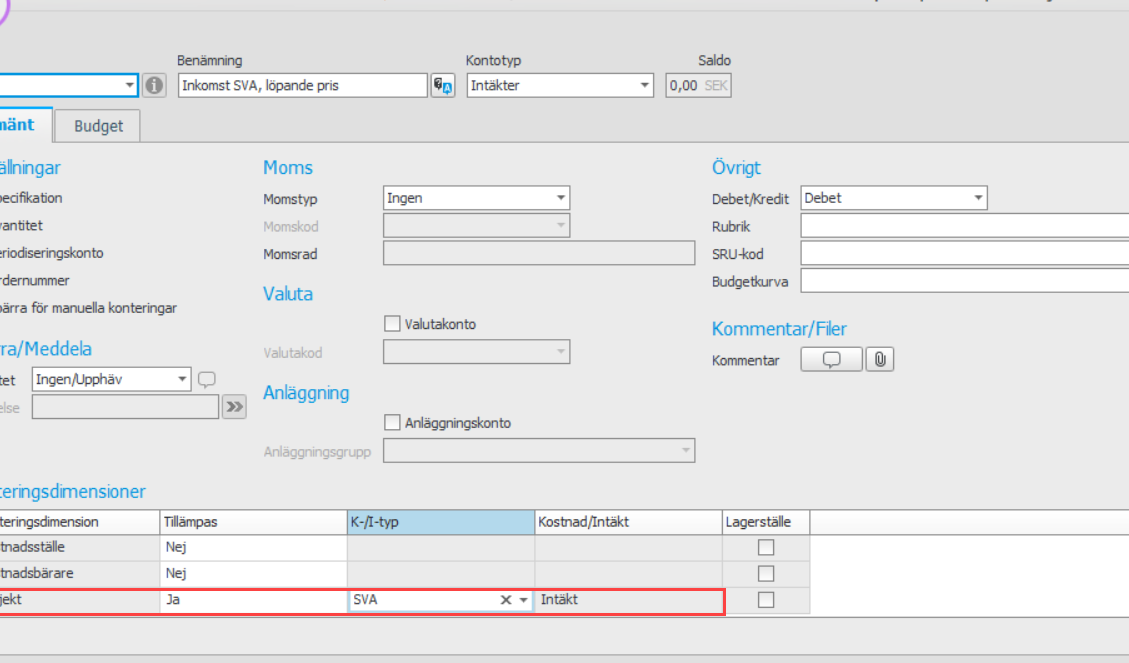Image resolution: width=1129 pixels, height=663 pixels.
Task: Check Lagerställe box in the SVA row
Action: coord(766,600)
